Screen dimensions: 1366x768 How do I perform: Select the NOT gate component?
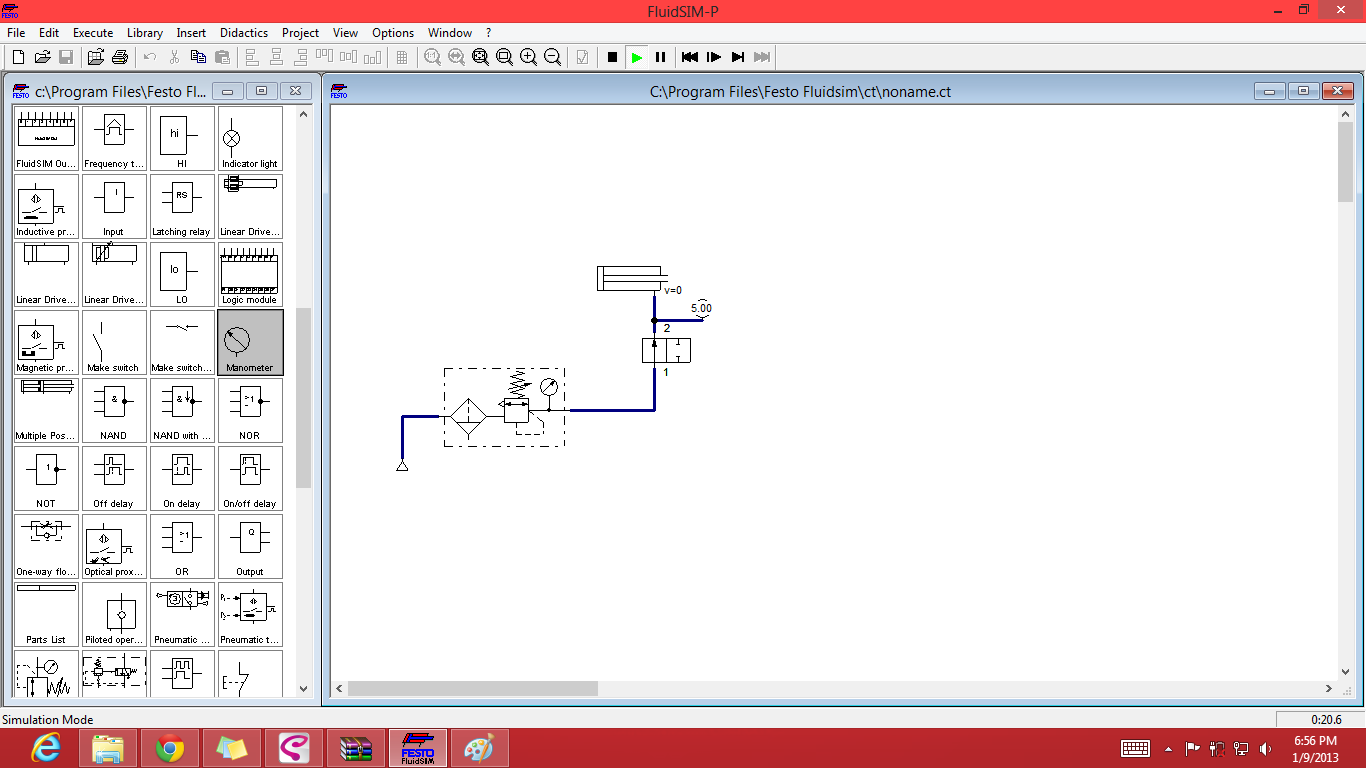tap(46, 478)
